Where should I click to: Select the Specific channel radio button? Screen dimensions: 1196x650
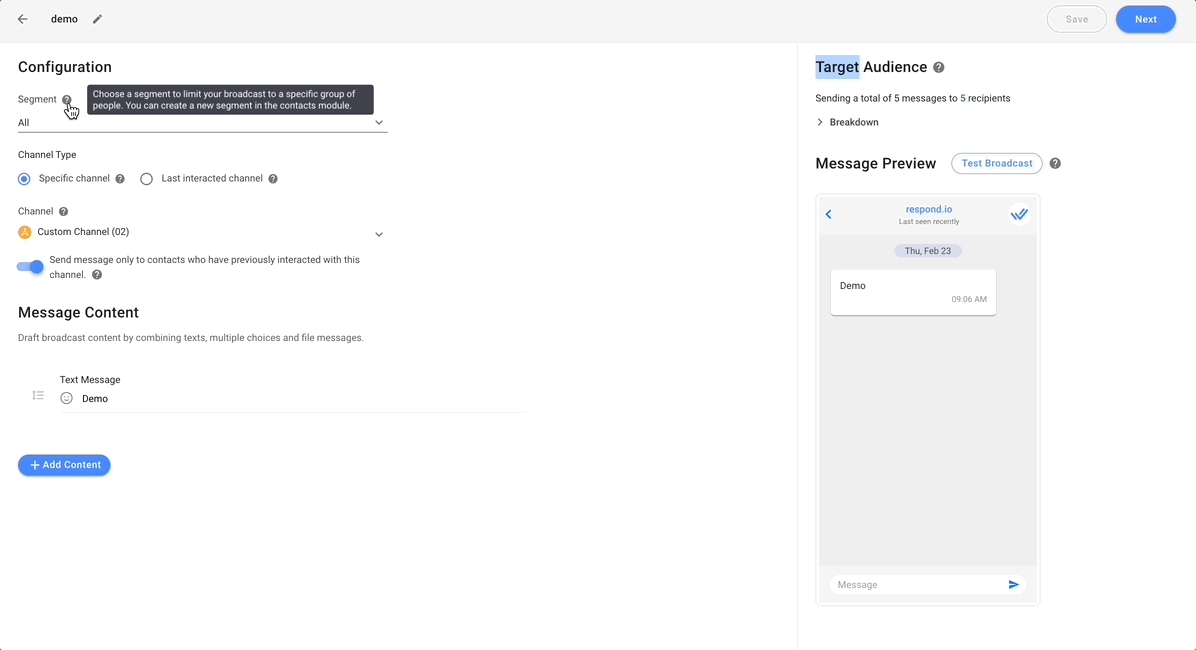pyautogui.click(x=25, y=179)
